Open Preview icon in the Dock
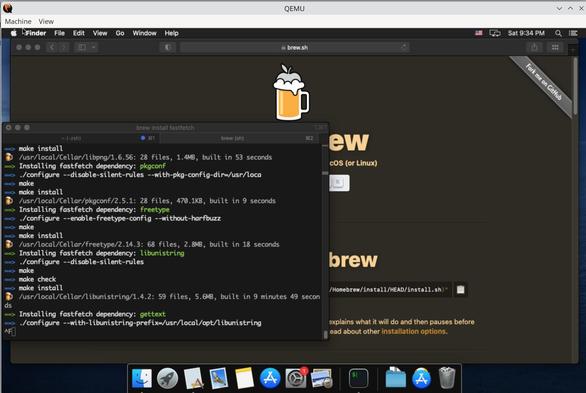The image size is (586, 393). point(219,378)
